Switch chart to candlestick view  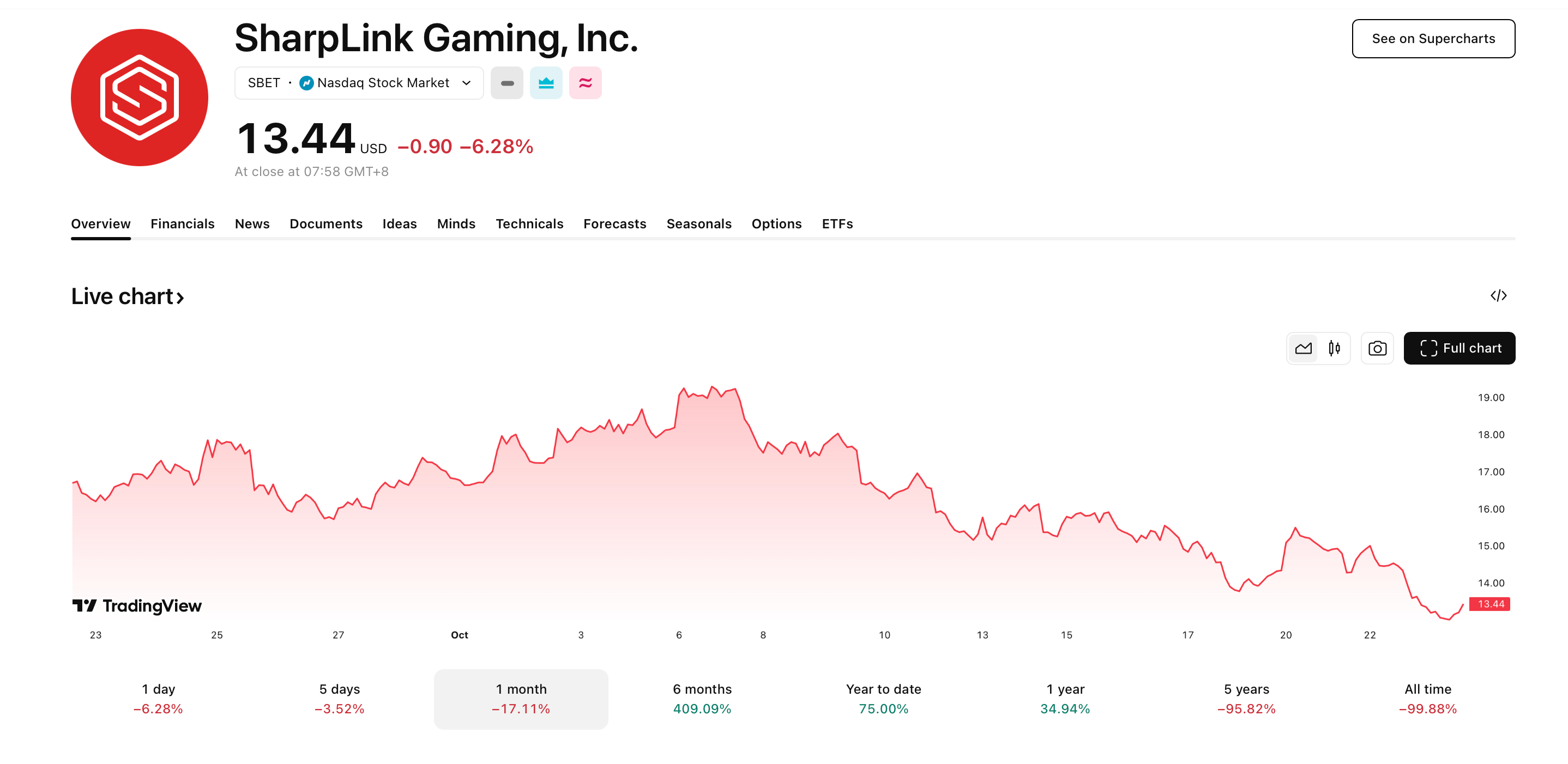pos(1334,348)
